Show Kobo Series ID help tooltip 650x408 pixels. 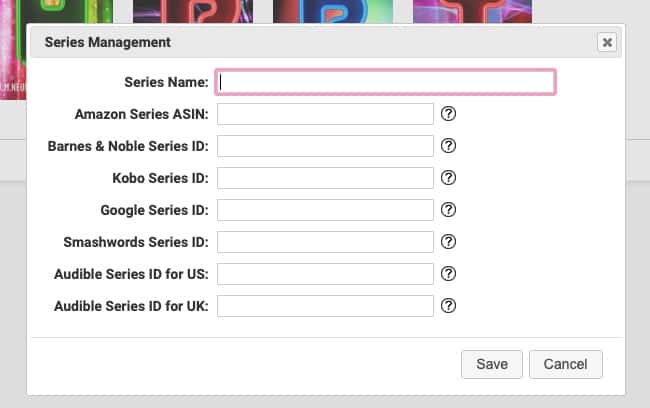point(448,177)
